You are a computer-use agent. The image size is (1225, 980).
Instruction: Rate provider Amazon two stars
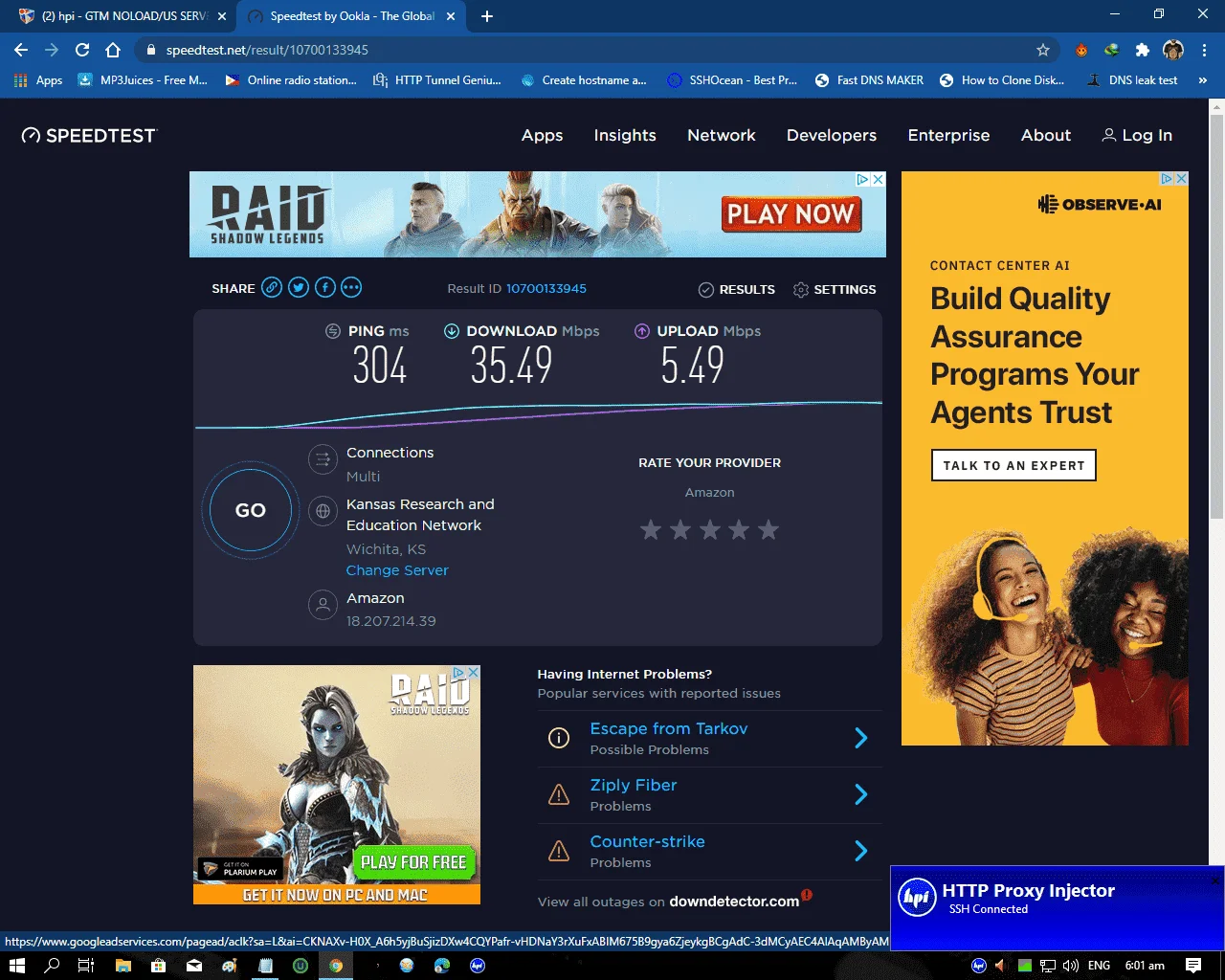[680, 529]
